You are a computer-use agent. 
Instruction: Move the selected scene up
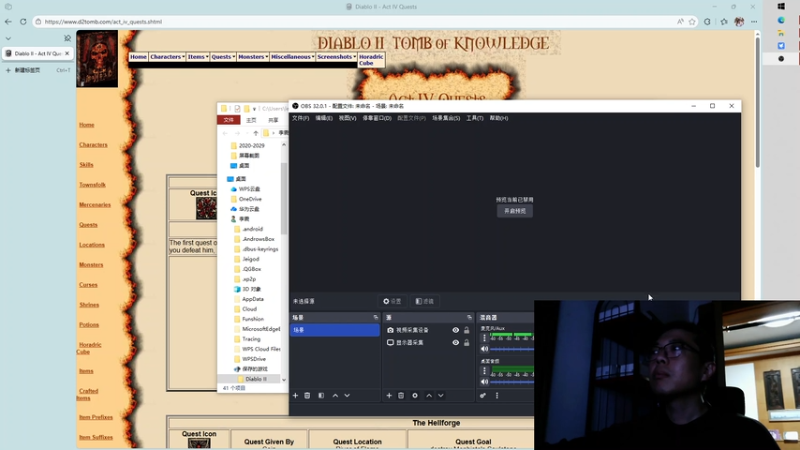pyautogui.click(x=335, y=395)
